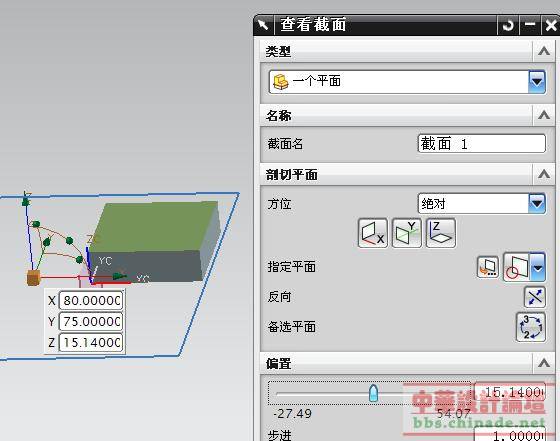The height and width of the screenshot is (441, 560).
Task: Click the X coordinate field showing 80.0000
Action: (91, 301)
